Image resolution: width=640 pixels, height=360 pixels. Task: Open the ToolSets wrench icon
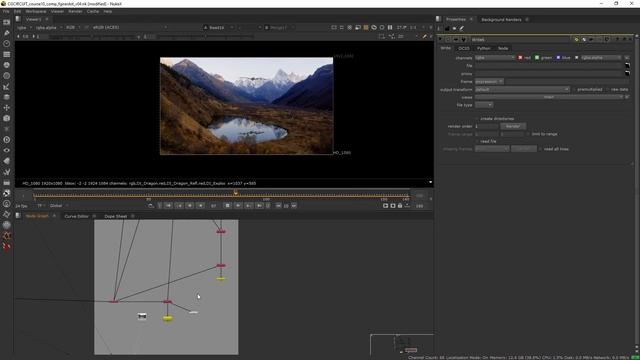[7, 172]
